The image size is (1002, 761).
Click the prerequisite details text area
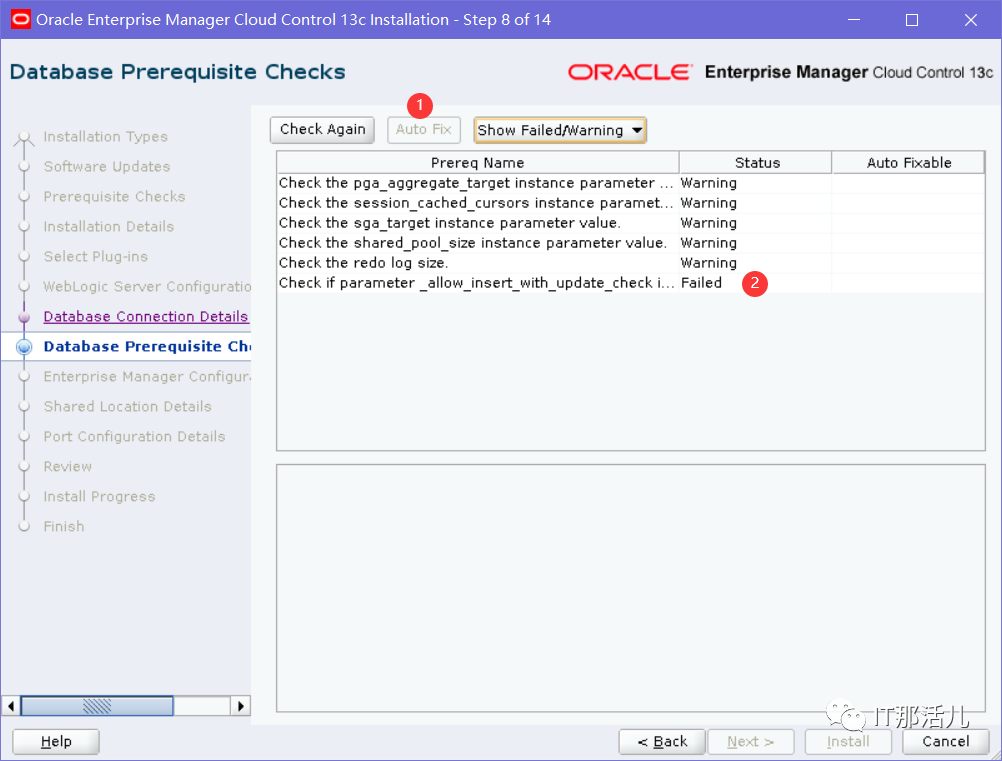coord(631,588)
